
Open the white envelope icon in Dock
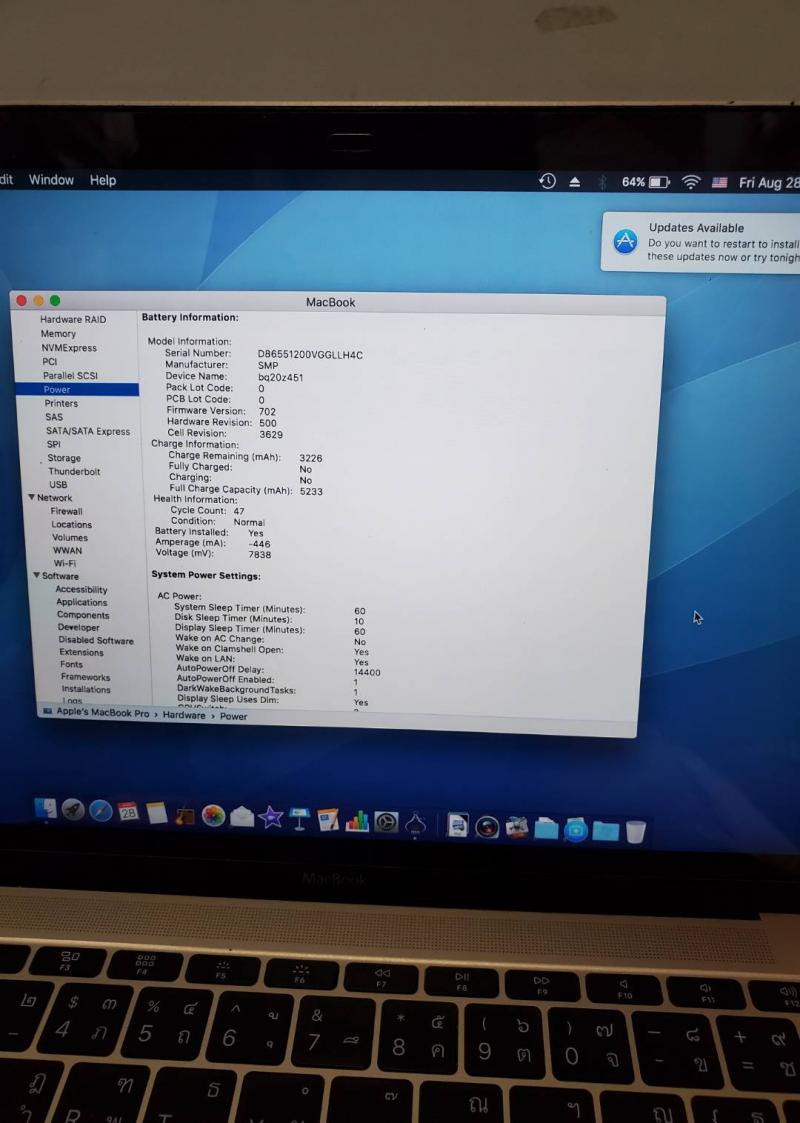point(242,816)
